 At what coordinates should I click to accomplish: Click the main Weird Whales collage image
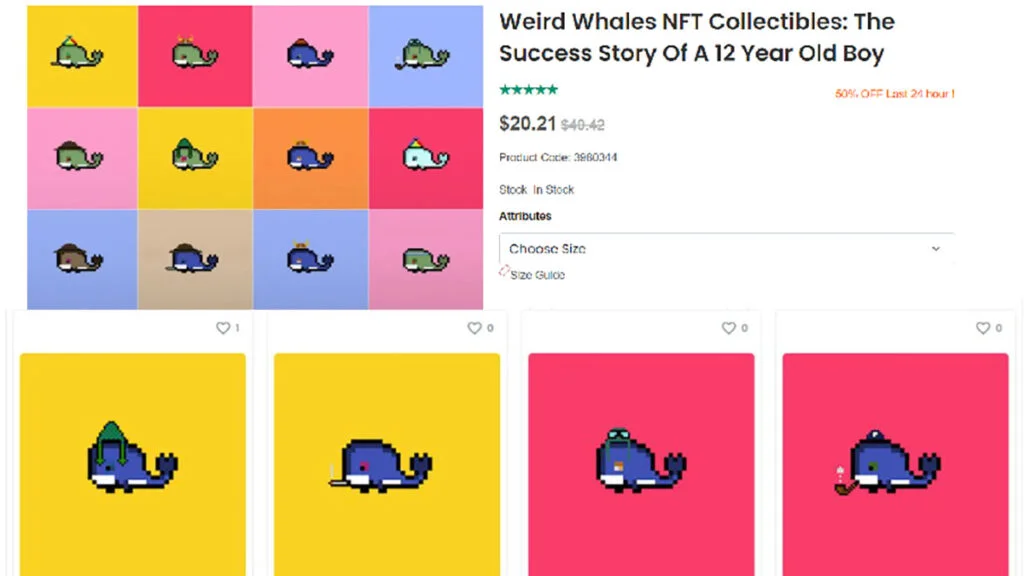(x=255, y=157)
